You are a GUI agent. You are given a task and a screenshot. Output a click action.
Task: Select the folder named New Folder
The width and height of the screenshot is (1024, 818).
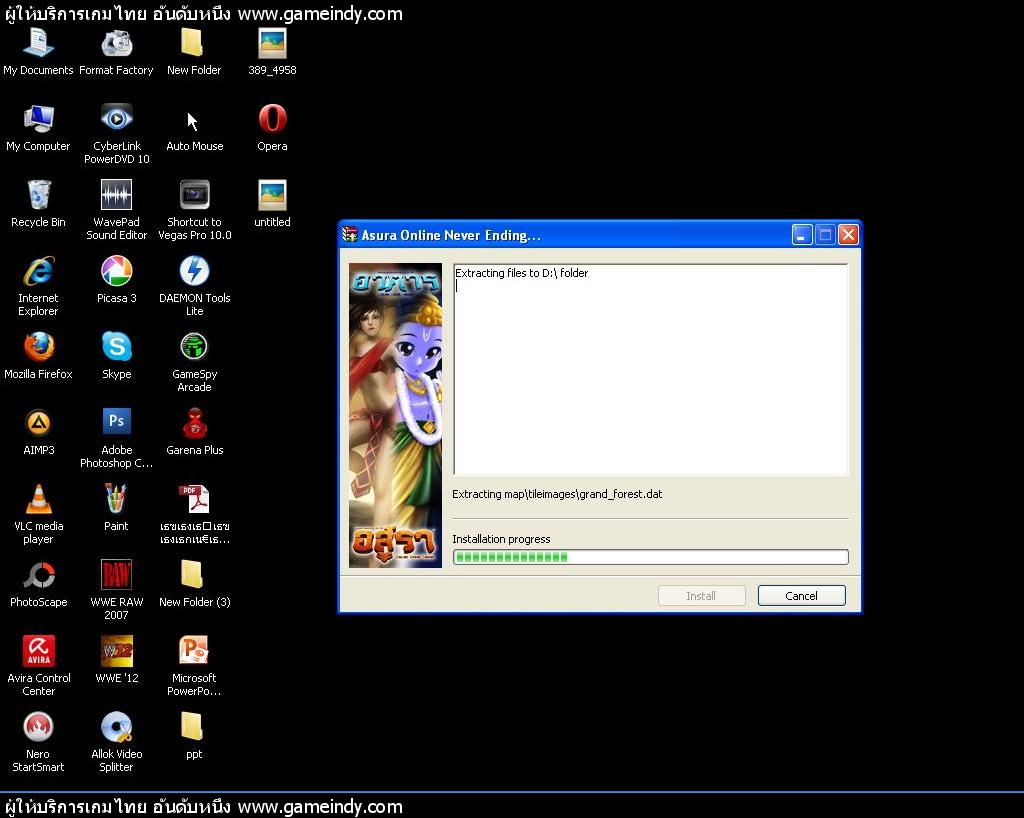coord(194,44)
